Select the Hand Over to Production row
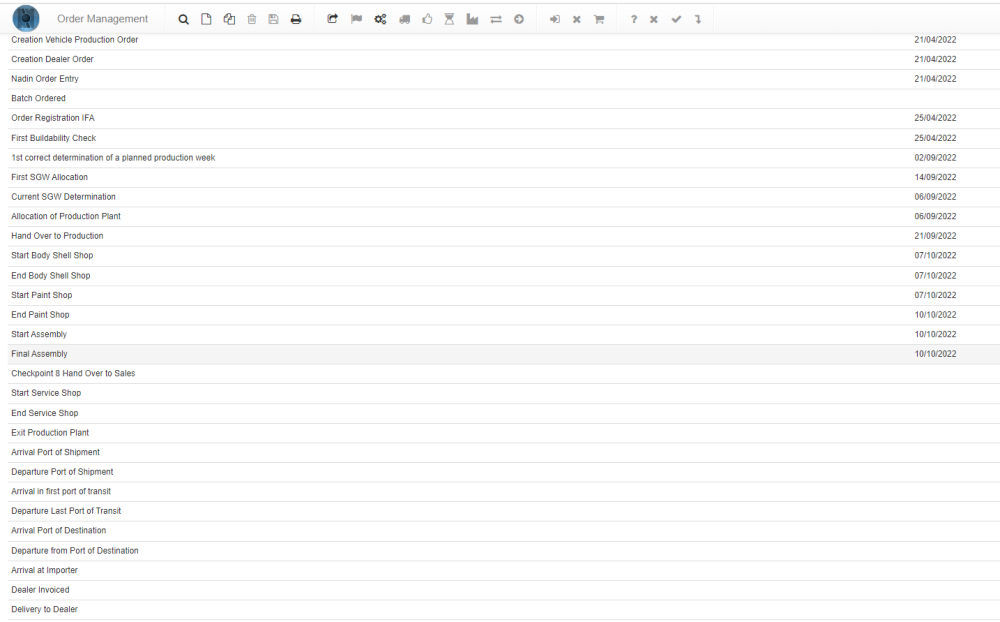 tap(504, 236)
